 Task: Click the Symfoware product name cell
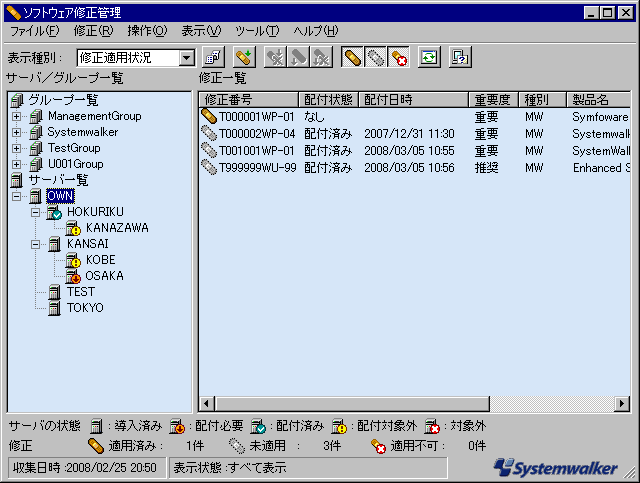(x=600, y=117)
